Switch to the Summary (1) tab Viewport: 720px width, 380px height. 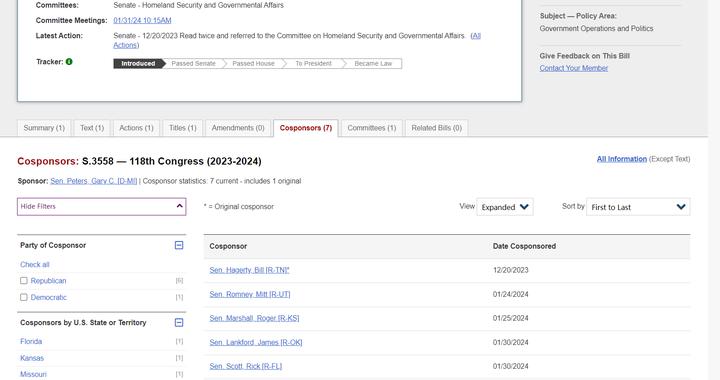(44, 128)
